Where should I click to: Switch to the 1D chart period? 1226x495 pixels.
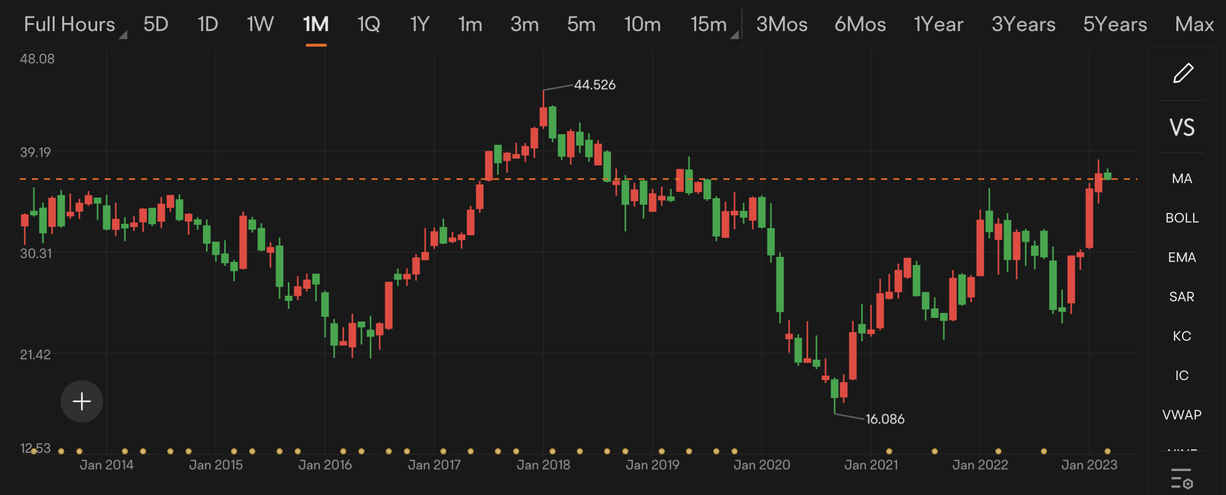pos(208,25)
